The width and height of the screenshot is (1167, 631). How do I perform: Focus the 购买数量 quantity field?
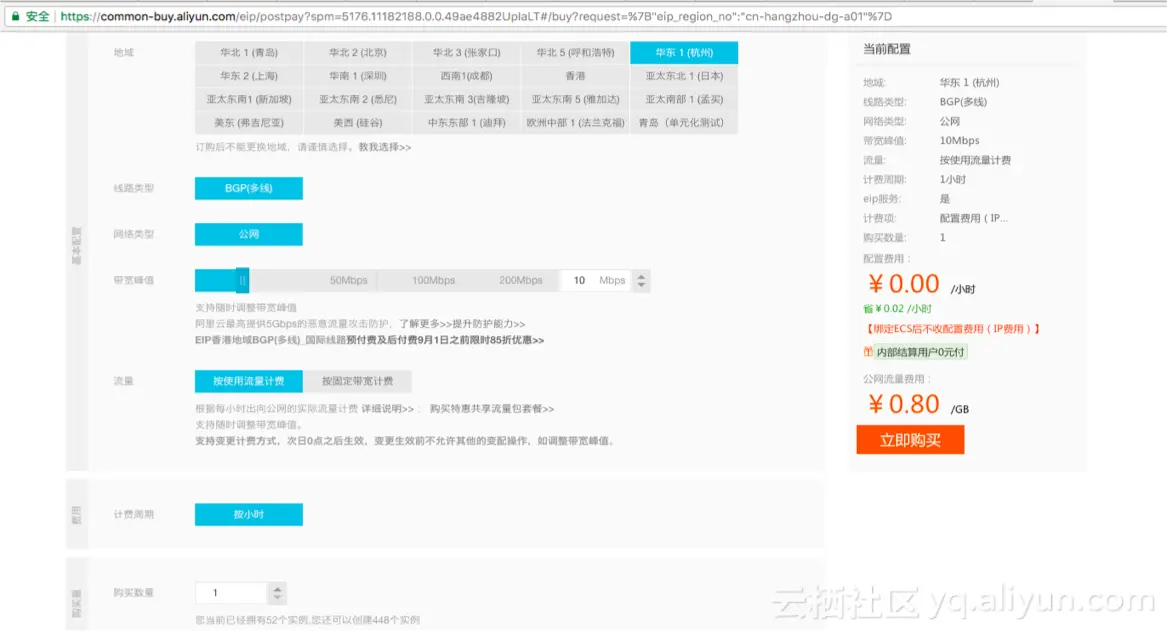(231, 593)
